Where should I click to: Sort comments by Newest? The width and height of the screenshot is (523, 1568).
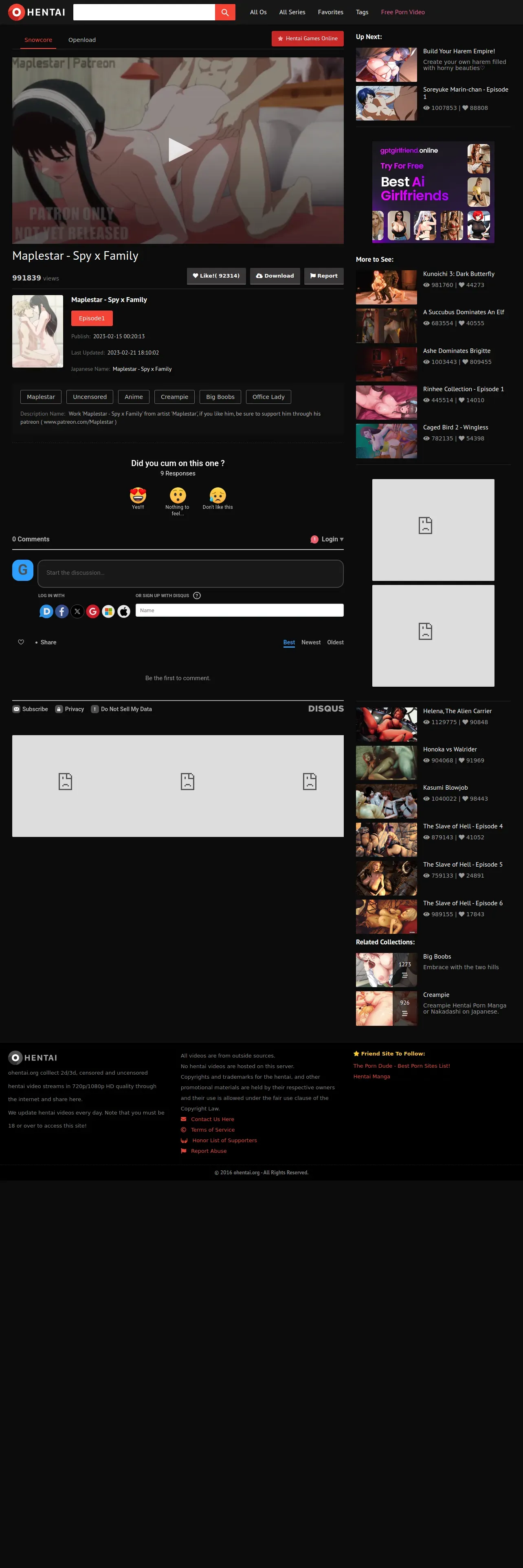tap(311, 643)
